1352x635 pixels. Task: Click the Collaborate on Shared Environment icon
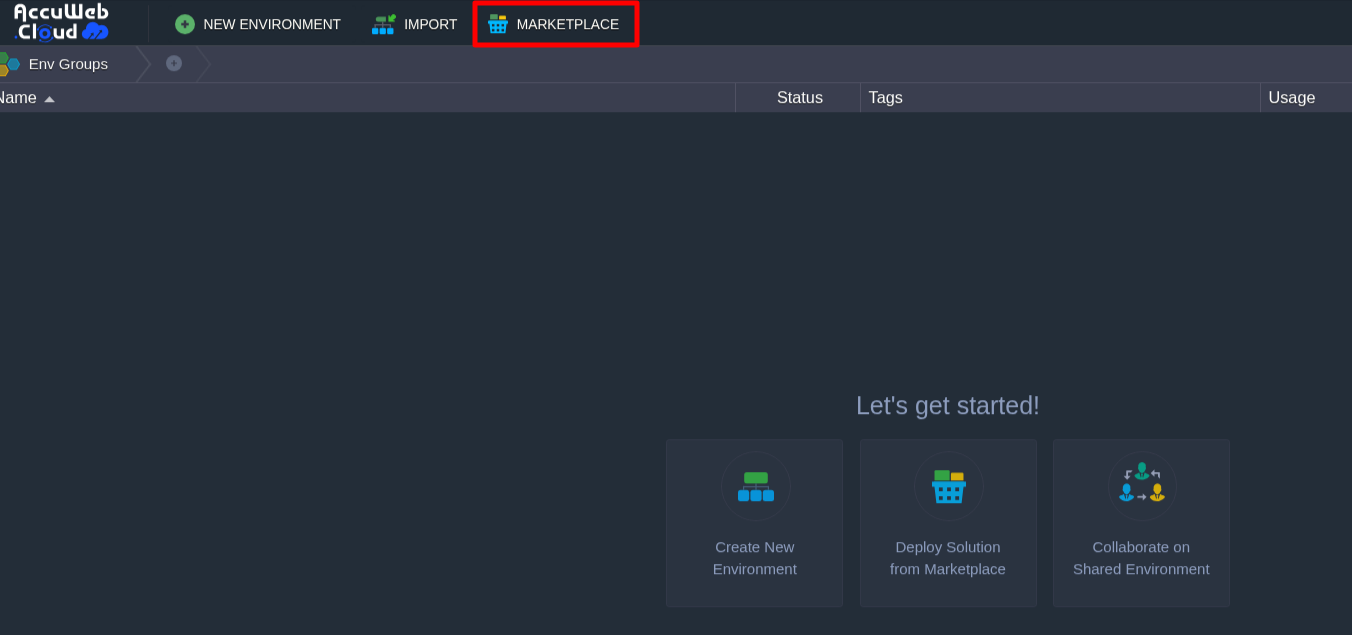[1141, 484]
